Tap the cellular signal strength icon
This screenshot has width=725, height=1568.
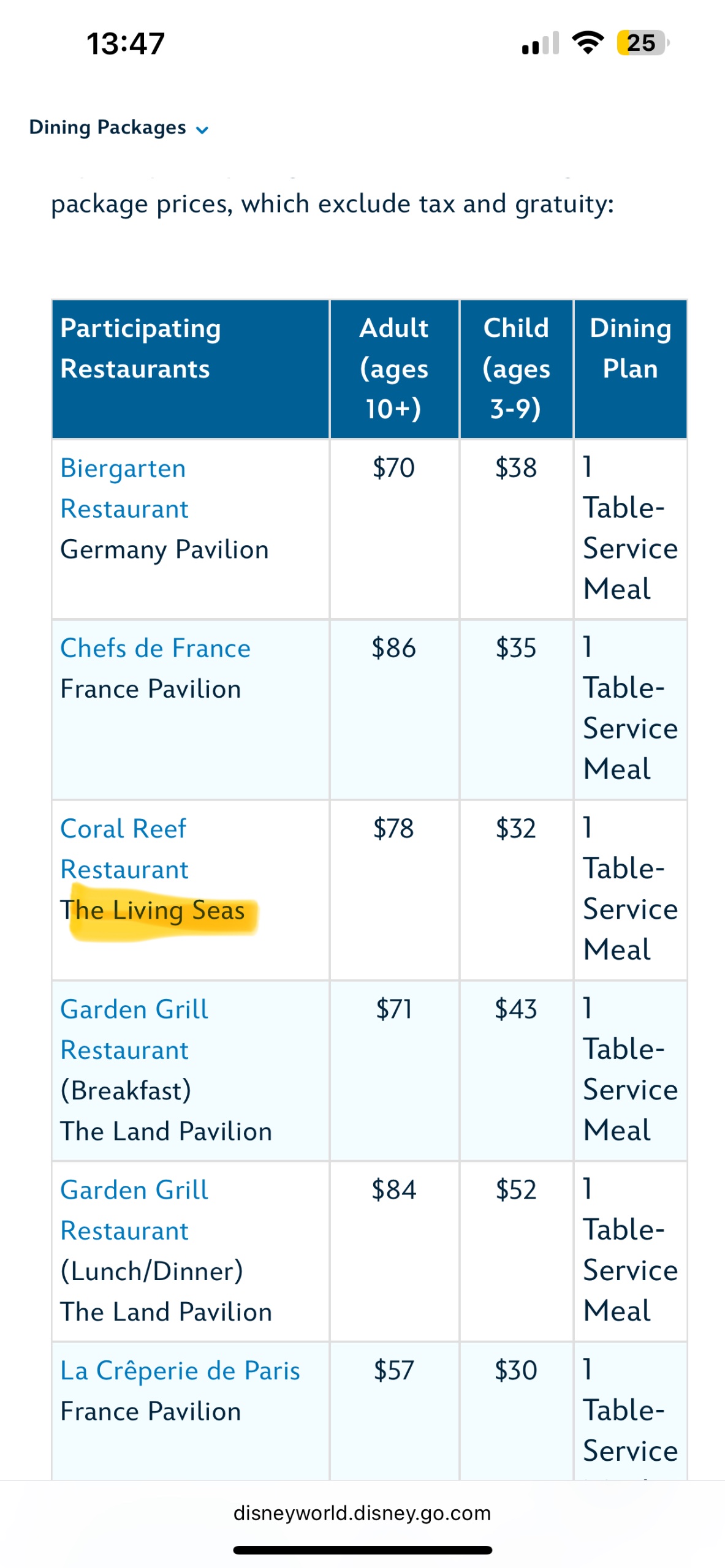click(x=540, y=43)
